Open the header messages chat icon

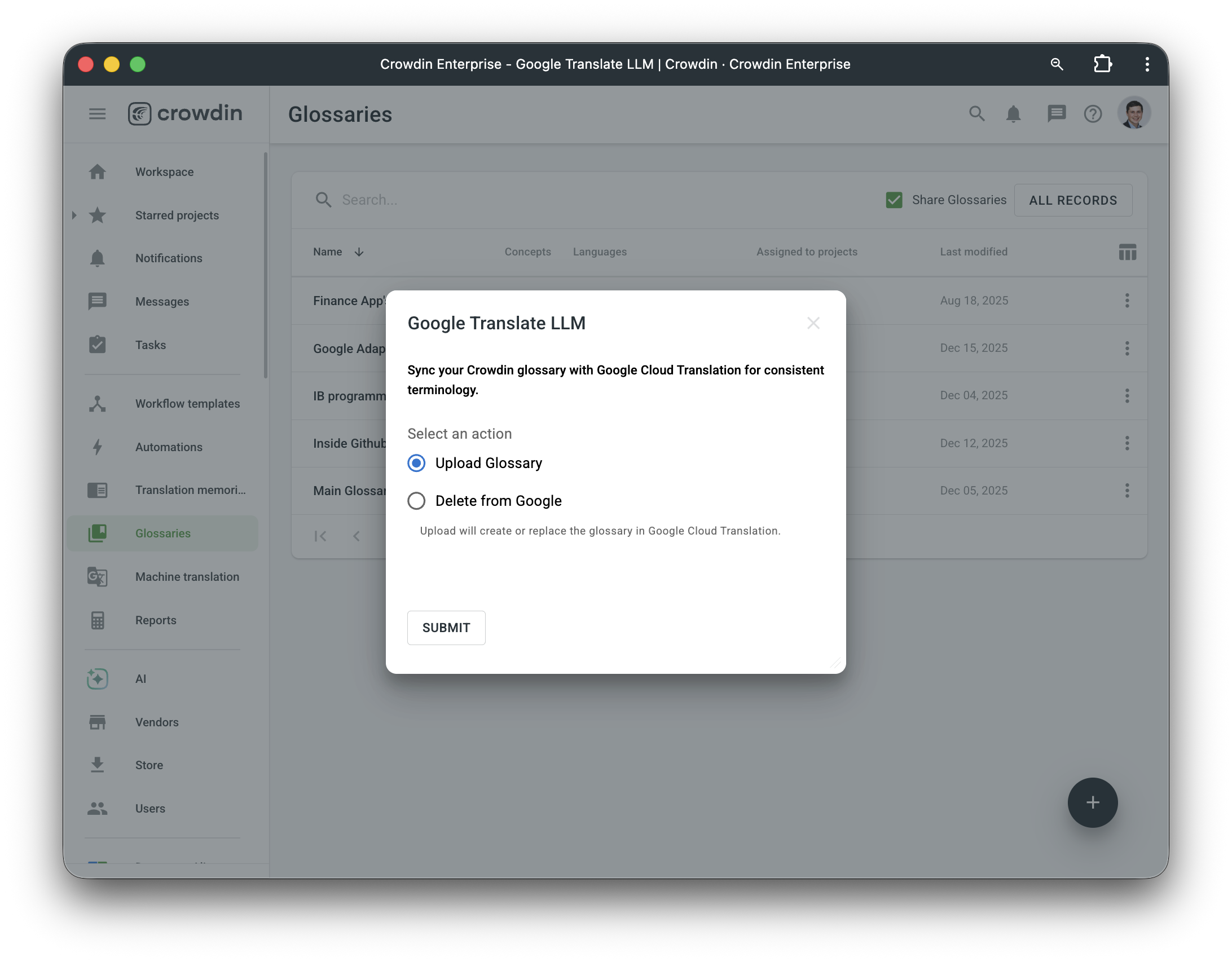tap(1057, 114)
